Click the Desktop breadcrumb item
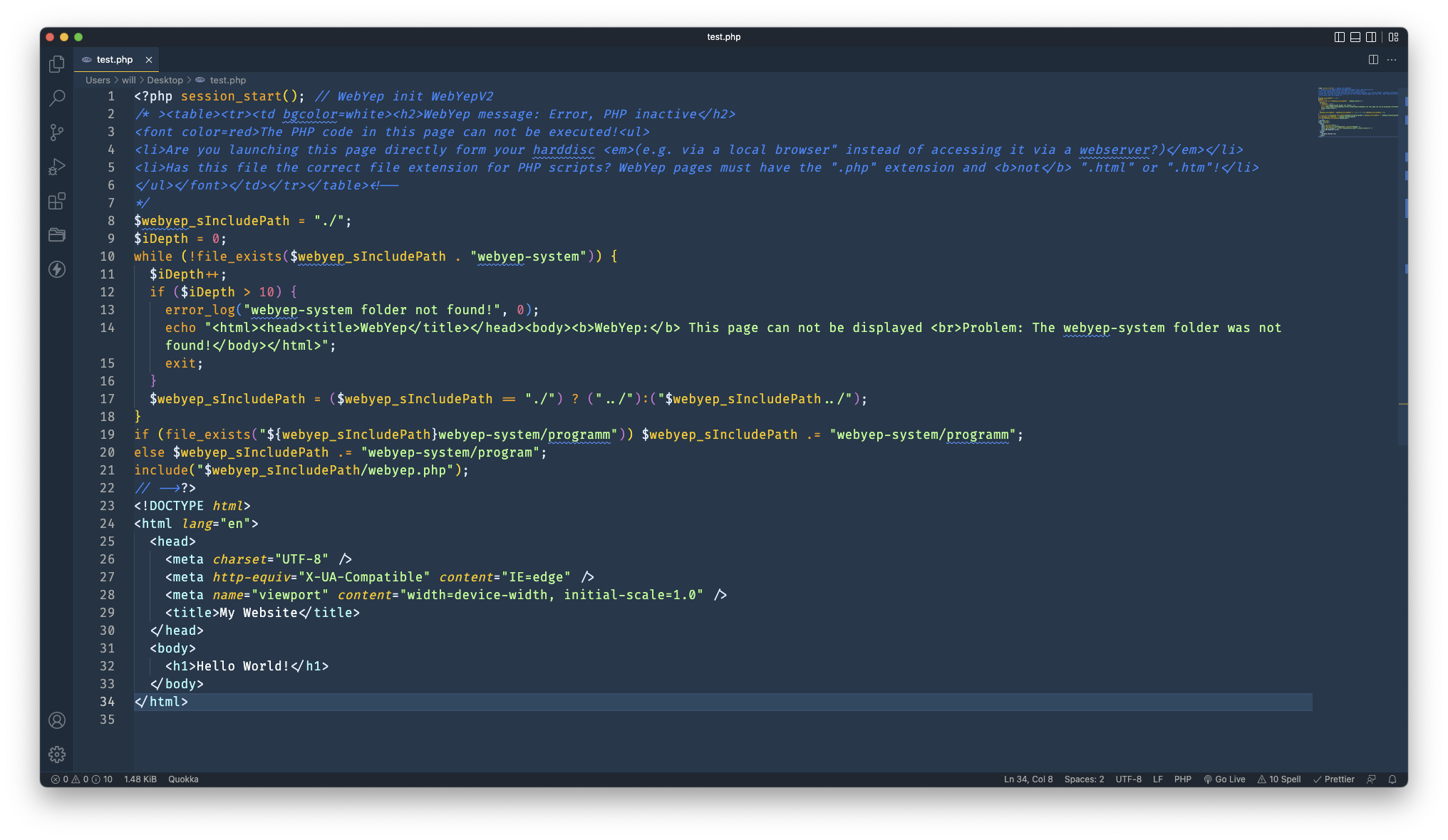 tap(165, 81)
